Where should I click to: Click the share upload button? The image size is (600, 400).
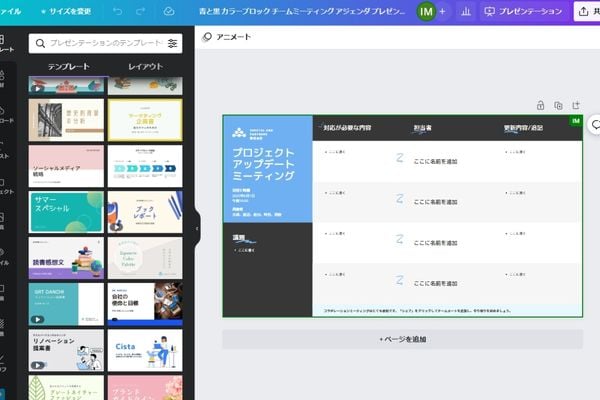pos(587,11)
